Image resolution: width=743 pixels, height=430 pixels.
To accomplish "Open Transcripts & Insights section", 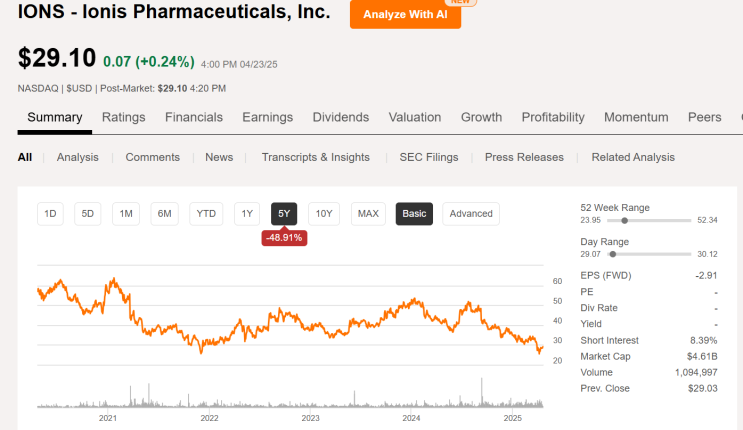I will tap(315, 157).
